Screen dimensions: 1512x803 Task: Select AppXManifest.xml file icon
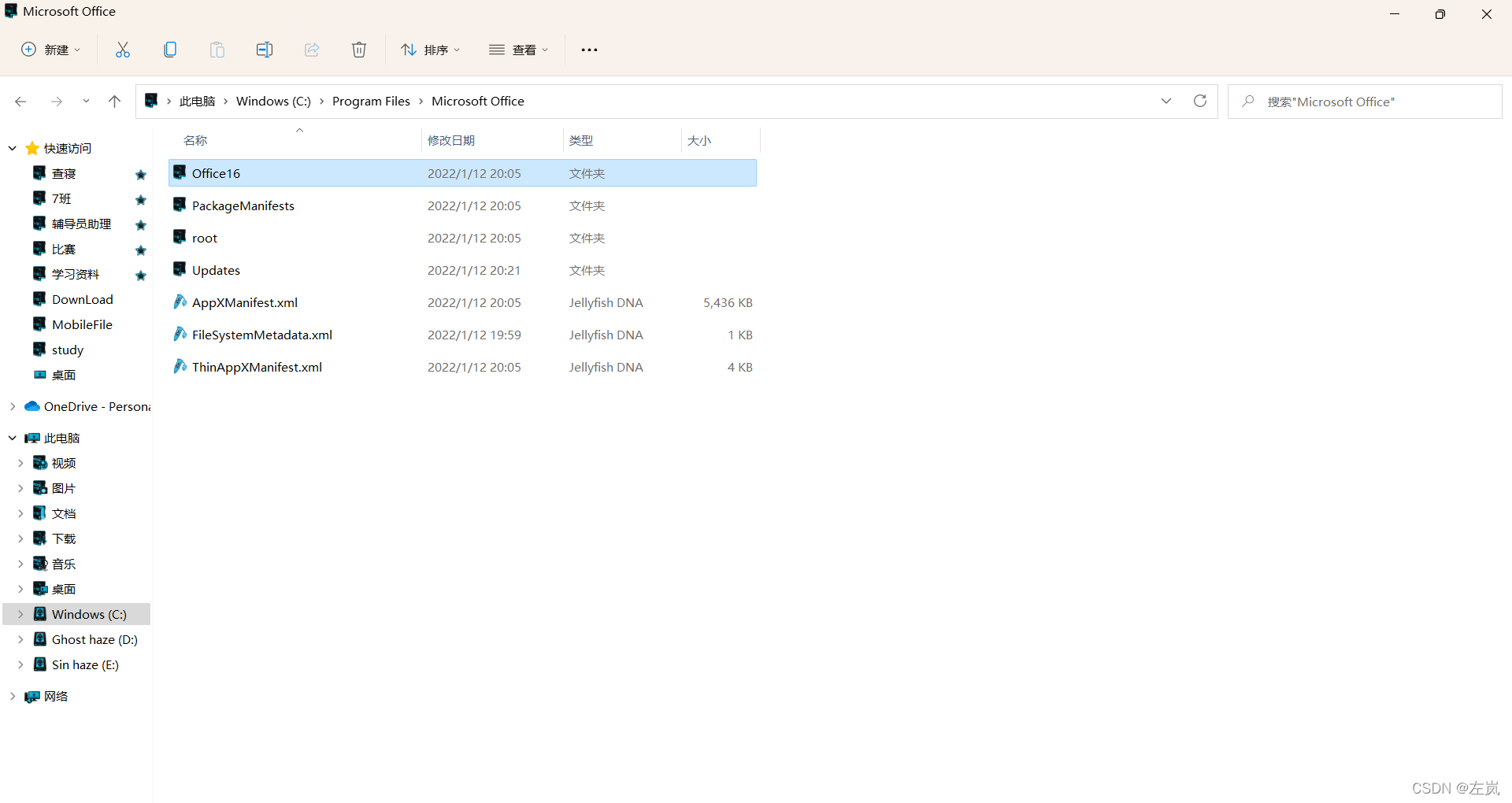(x=180, y=302)
